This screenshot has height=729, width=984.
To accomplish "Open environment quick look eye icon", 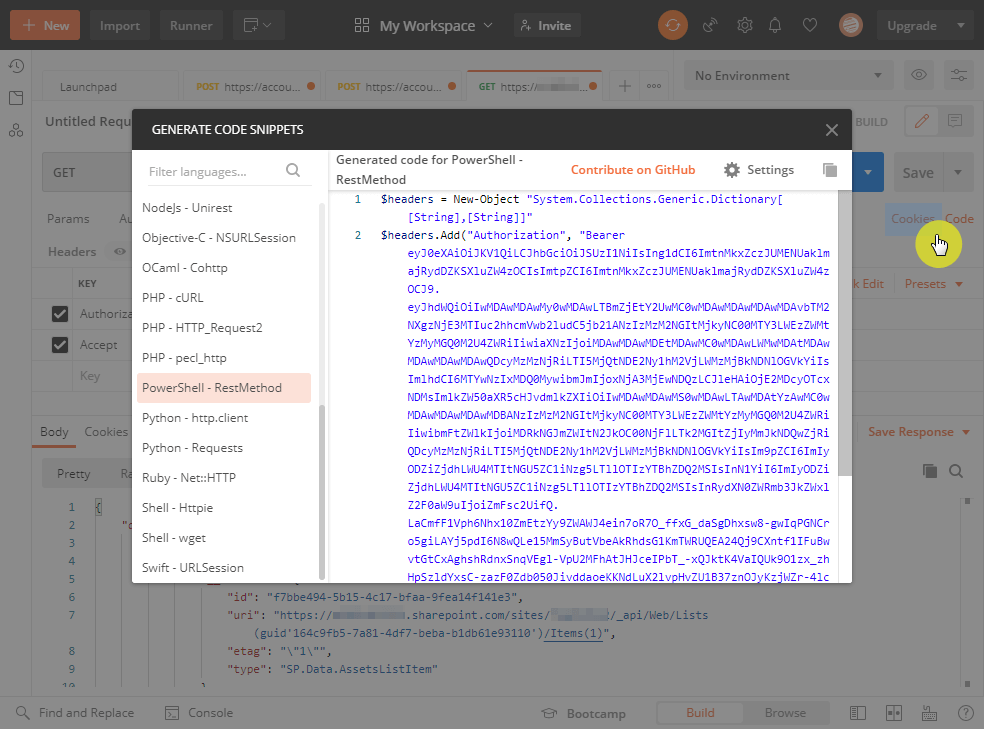I will 919,75.
